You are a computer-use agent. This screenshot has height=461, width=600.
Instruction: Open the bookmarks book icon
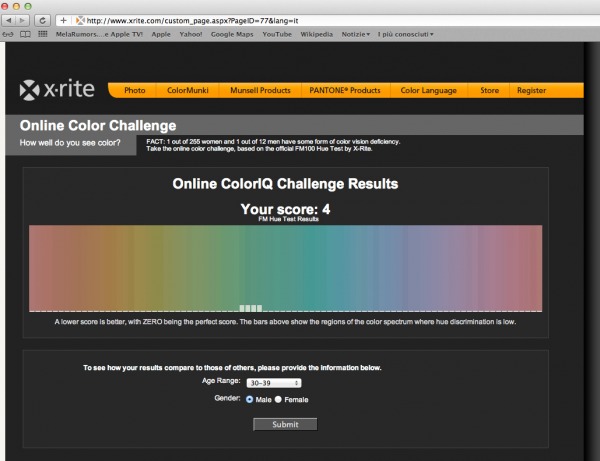(23, 34)
